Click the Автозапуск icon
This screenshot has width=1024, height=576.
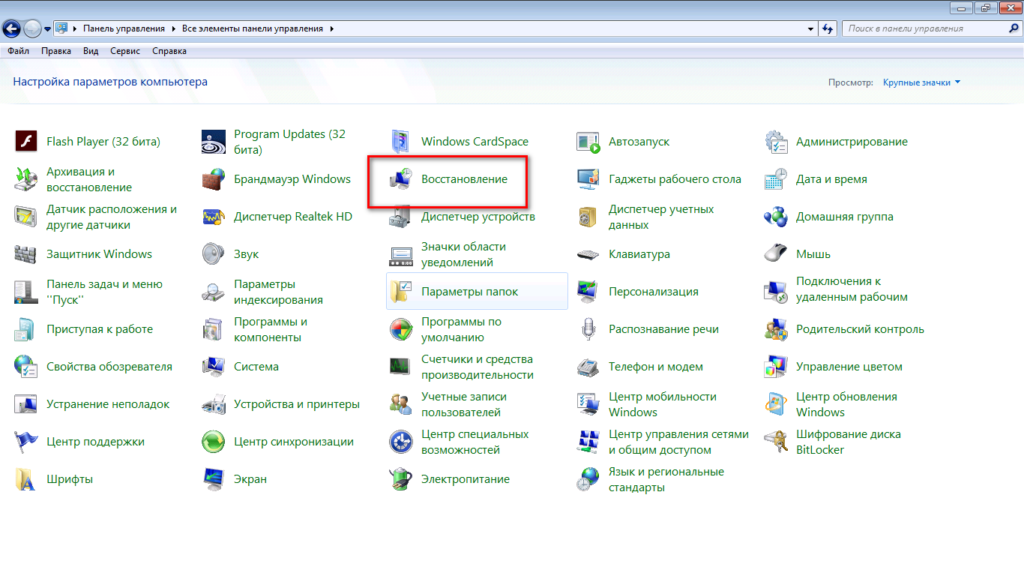[588, 141]
